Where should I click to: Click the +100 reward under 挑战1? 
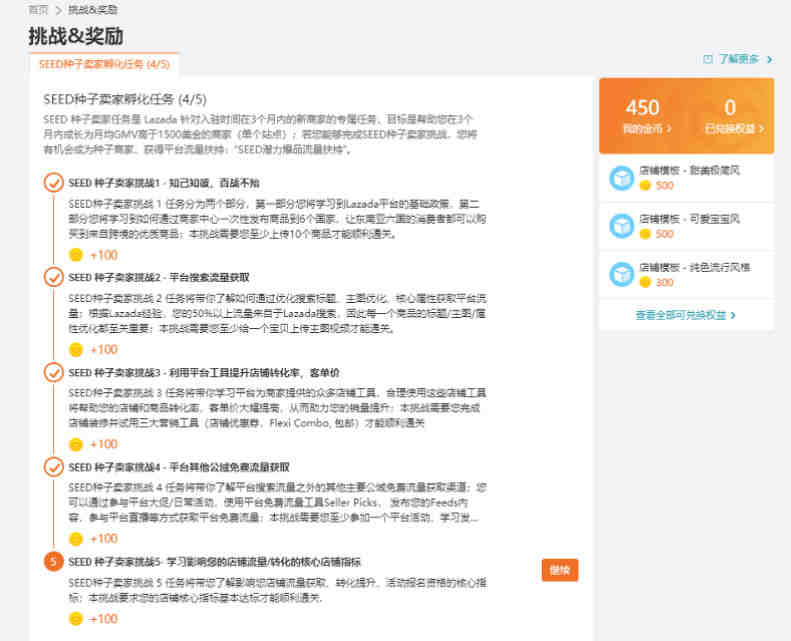coord(103,255)
